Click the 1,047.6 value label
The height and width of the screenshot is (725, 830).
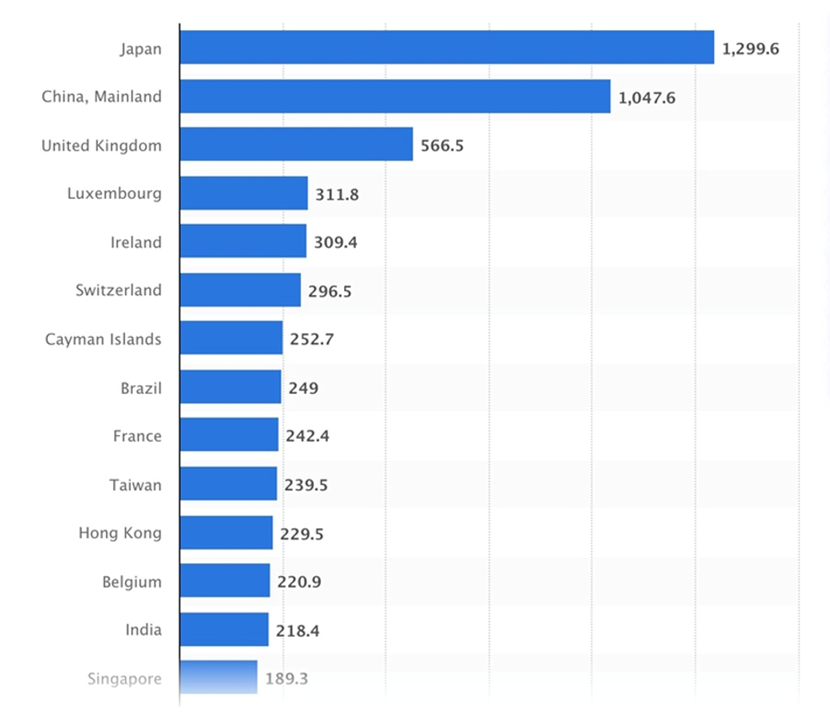[x=650, y=96]
